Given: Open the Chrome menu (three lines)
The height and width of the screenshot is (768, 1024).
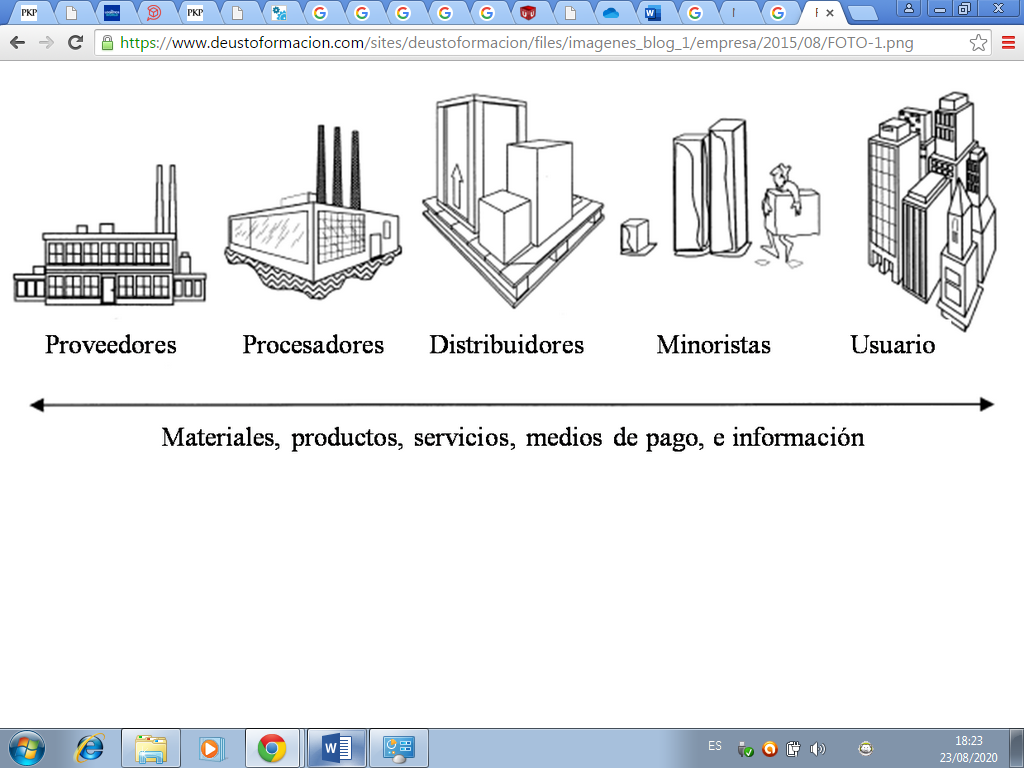Looking at the screenshot, I should [x=1007, y=43].
